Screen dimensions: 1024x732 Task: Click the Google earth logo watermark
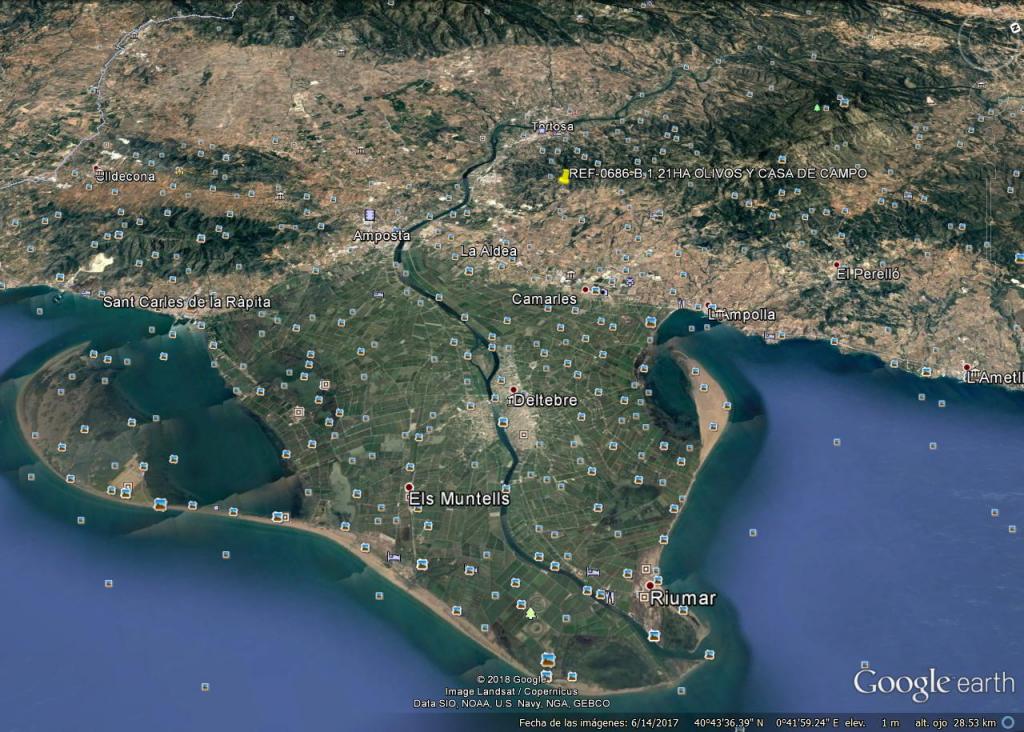pos(934,684)
